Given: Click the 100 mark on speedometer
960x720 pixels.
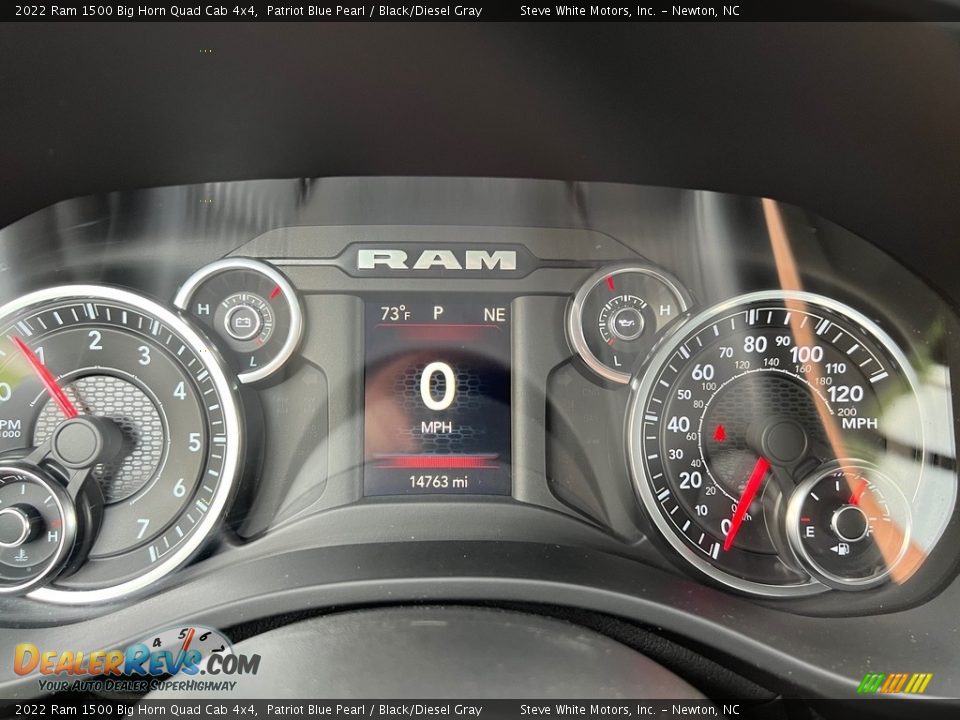Looking at the screenshot, I should 806,354.
